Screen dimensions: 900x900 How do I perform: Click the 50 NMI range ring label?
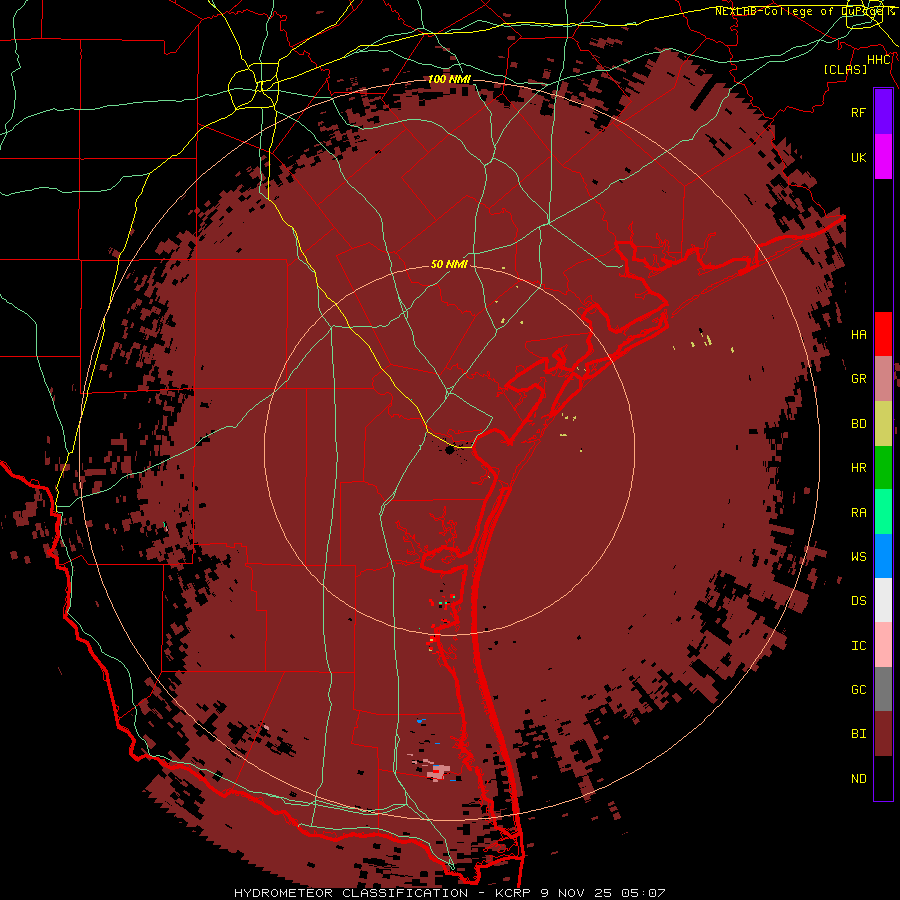click(x=449, y=264)
